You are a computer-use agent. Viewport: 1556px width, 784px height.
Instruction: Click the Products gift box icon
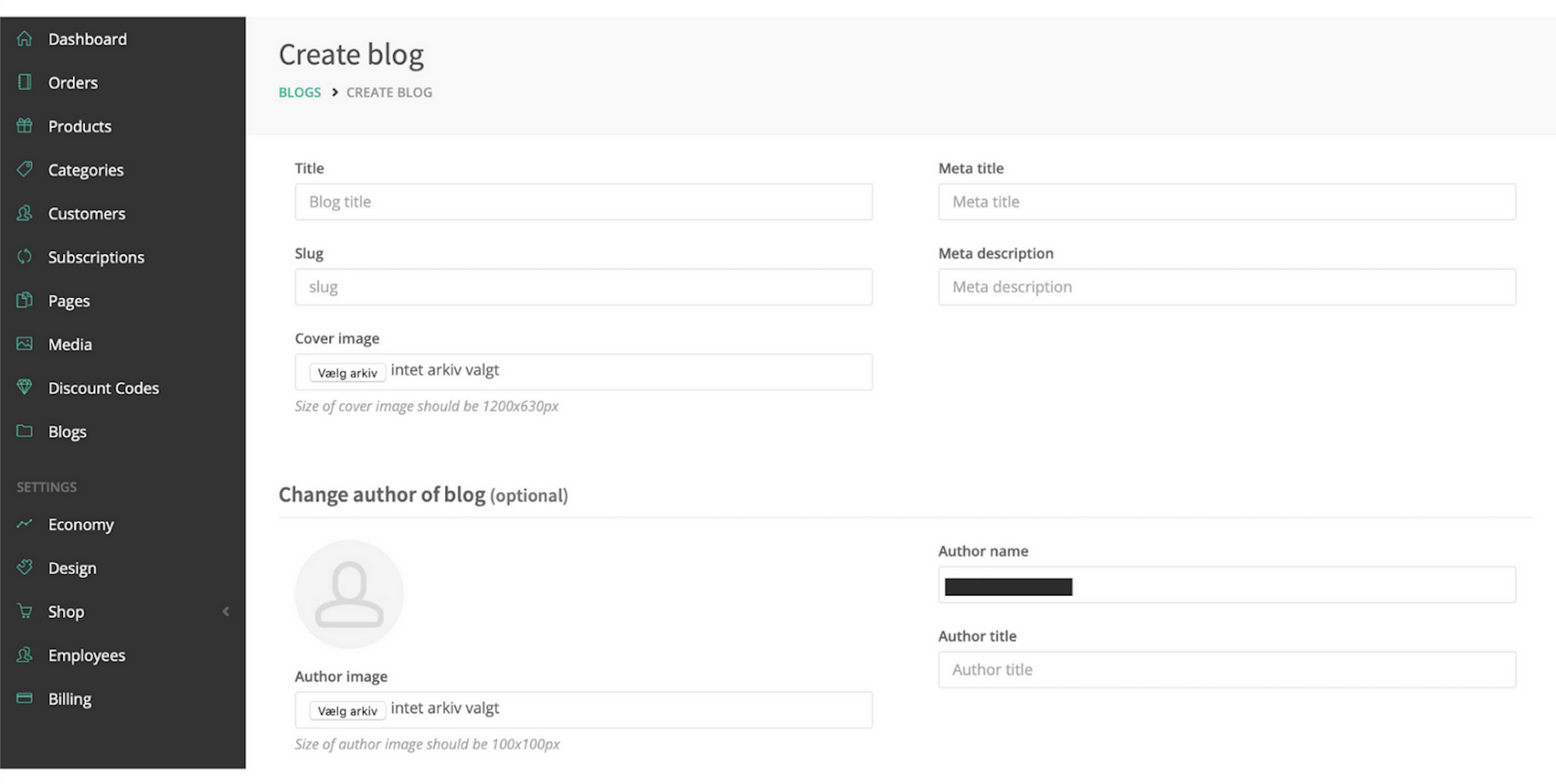tap(24, 126)
